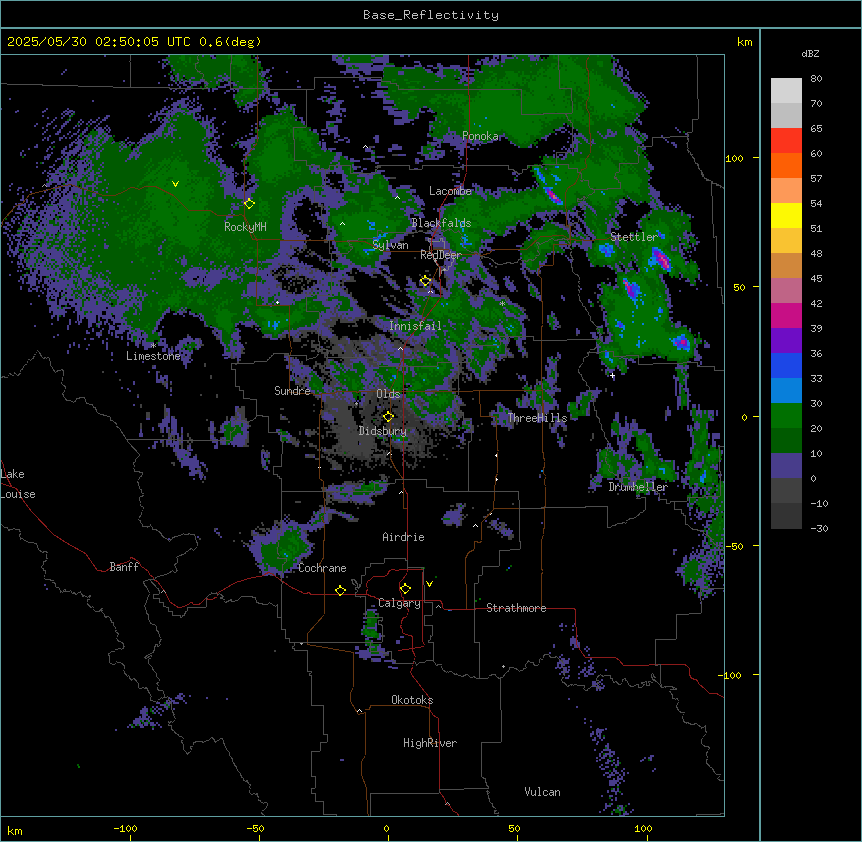Click the dBZ legend heading
Image resolution: width=862 pixels, height=842 pixels.
pos(810,54)
